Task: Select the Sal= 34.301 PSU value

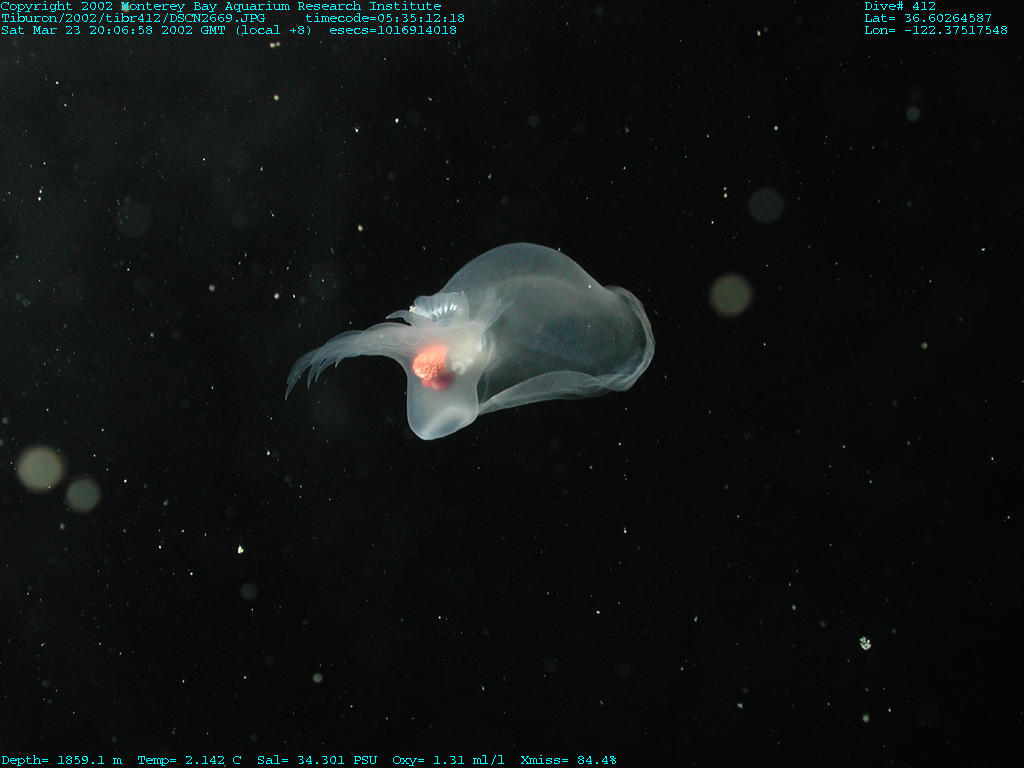Action: pyautogui.click(x=317, y=760)
